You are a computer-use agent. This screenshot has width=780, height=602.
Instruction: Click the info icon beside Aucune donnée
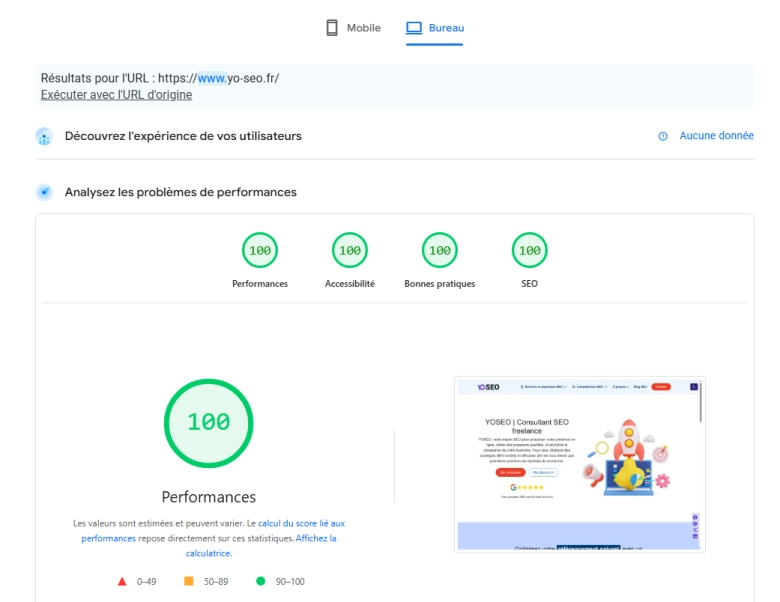point(663,136)
